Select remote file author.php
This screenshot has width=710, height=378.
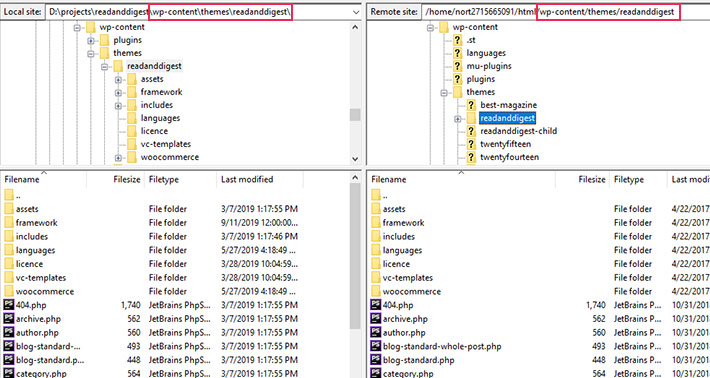point(404,333)
